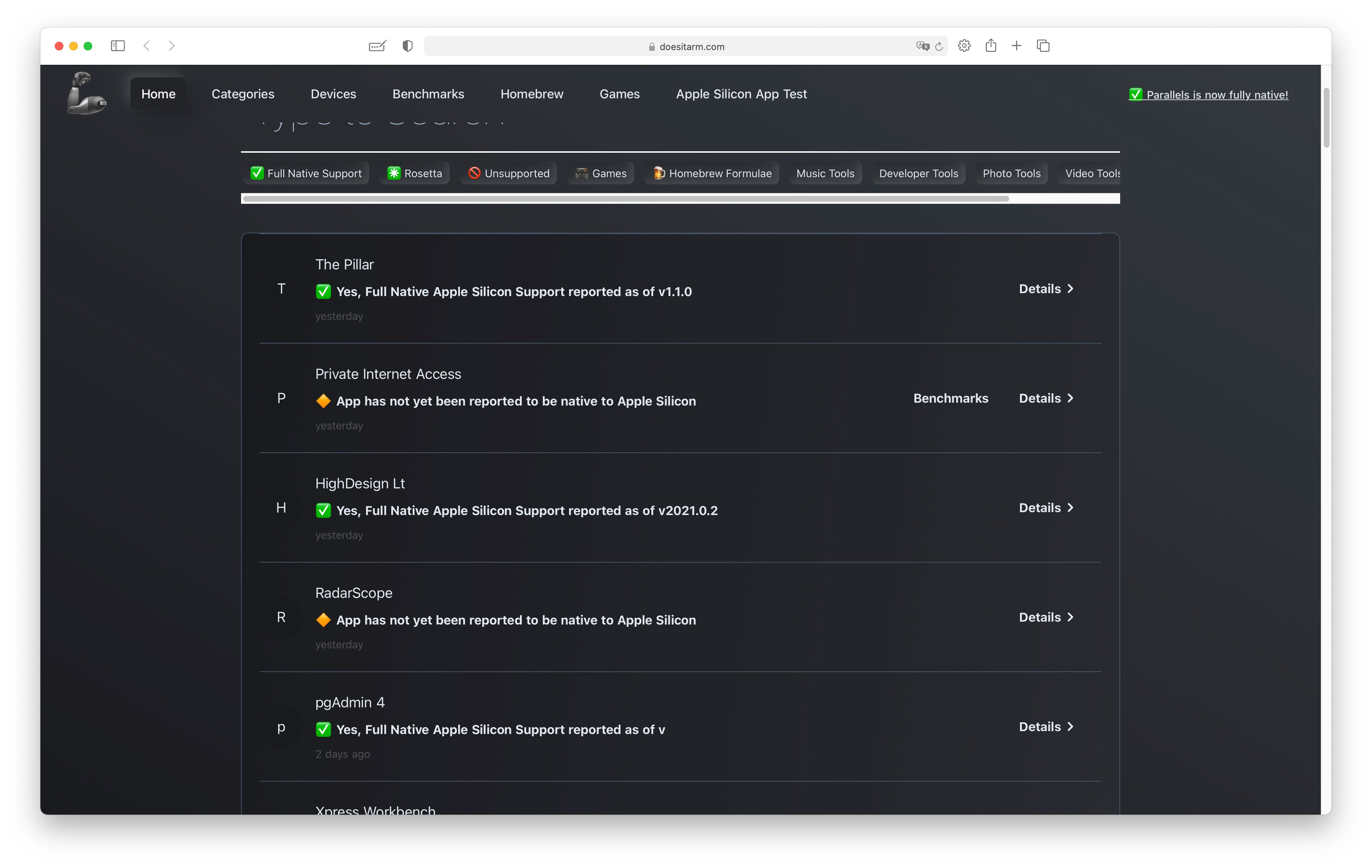
Task: Click the P avatar for Private Internet Access
Action: tap(281, 398)
